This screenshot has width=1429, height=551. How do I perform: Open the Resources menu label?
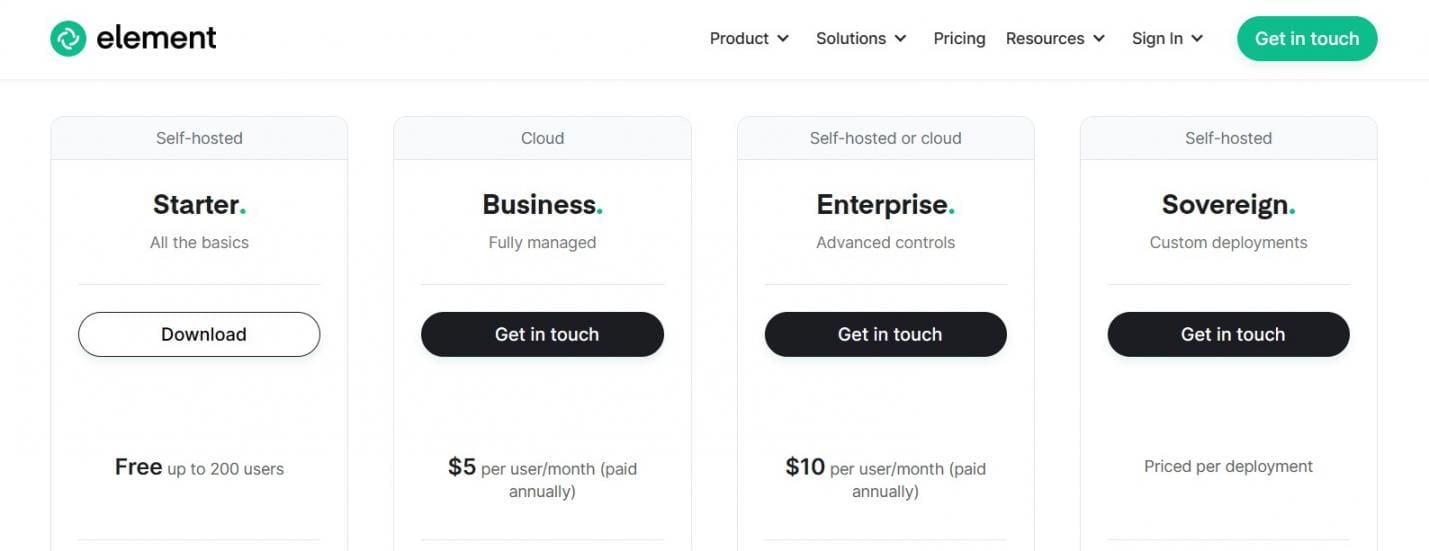(1045, 39)
